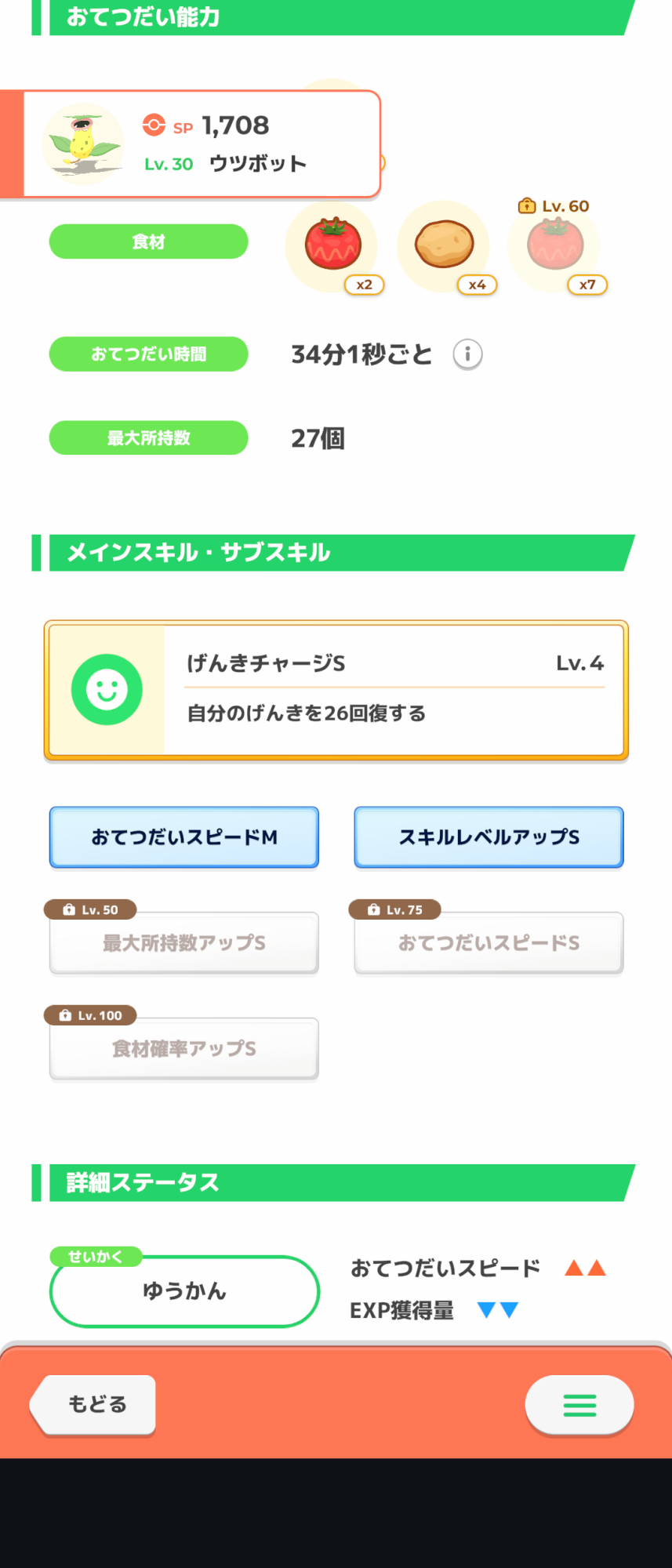Tap the potato ingredient icon
The height and width of the screenshot is (1568, 672).
click(x=444, y=245)
